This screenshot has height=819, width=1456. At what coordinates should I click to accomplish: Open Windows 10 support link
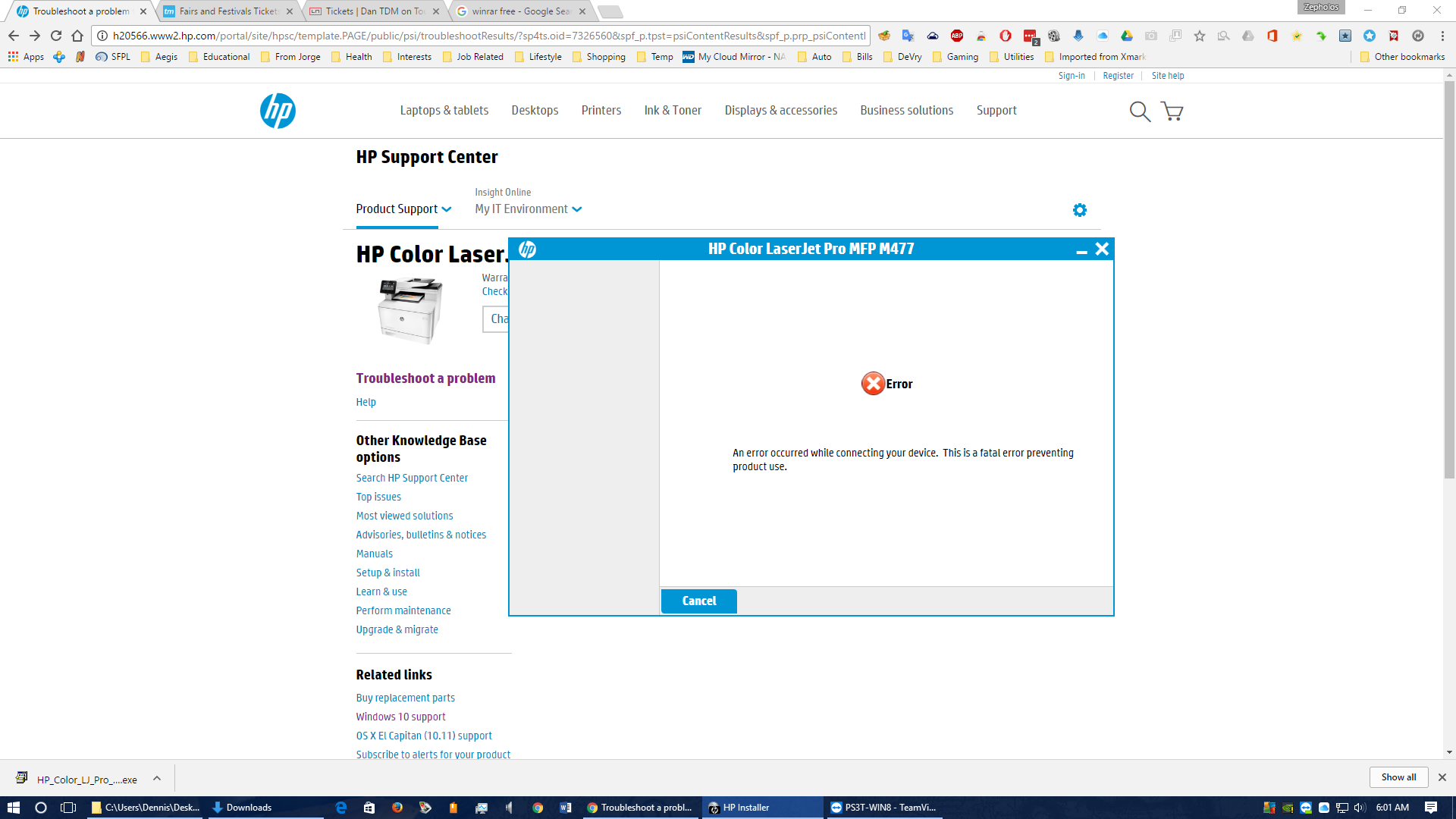pos(401,717)
